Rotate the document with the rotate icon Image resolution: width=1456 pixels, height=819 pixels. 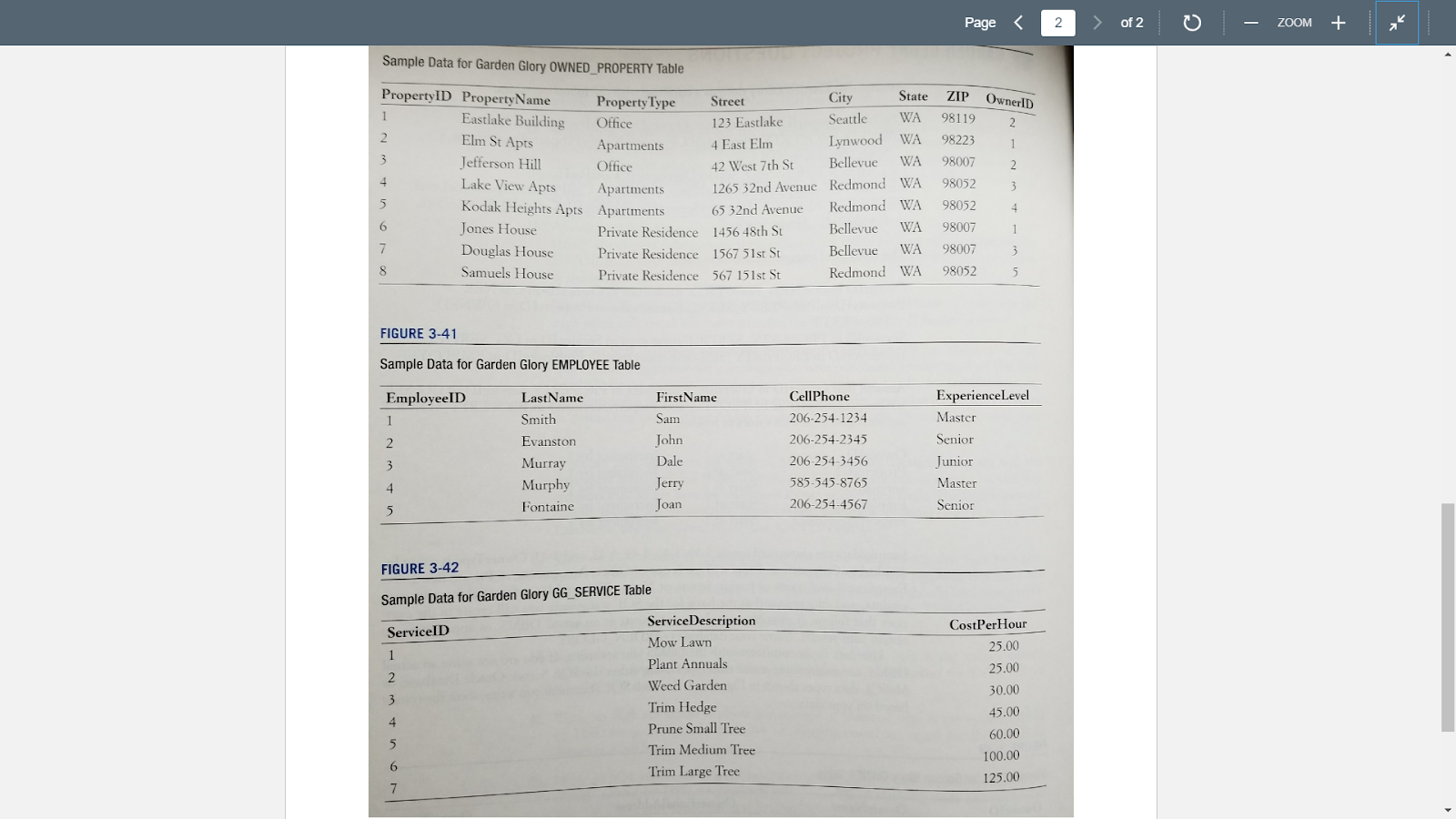click(1191, 23)
